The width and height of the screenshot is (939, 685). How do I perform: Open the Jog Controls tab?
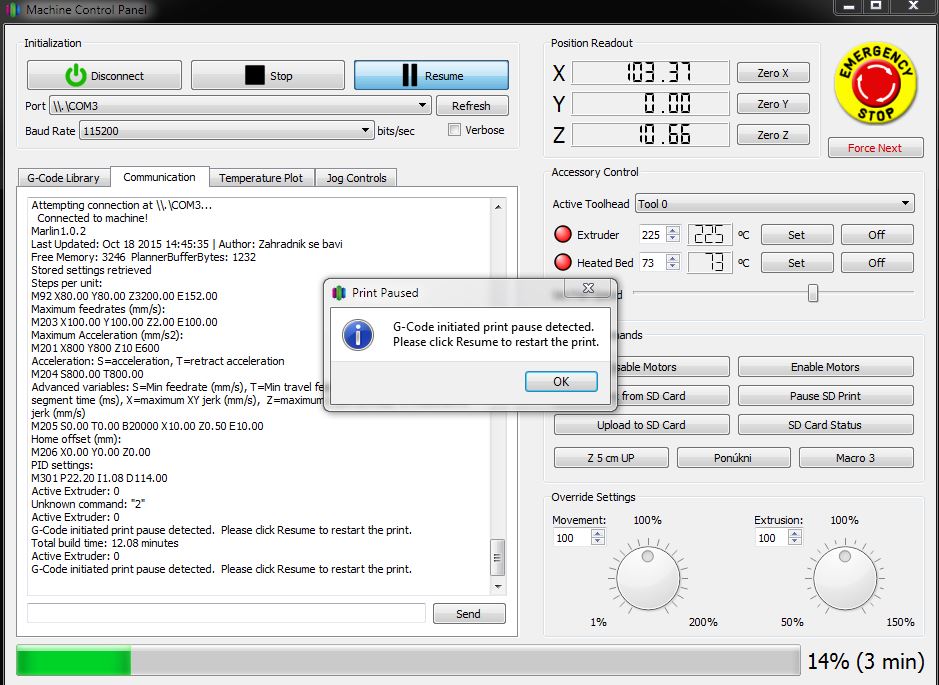click(356, 178)
